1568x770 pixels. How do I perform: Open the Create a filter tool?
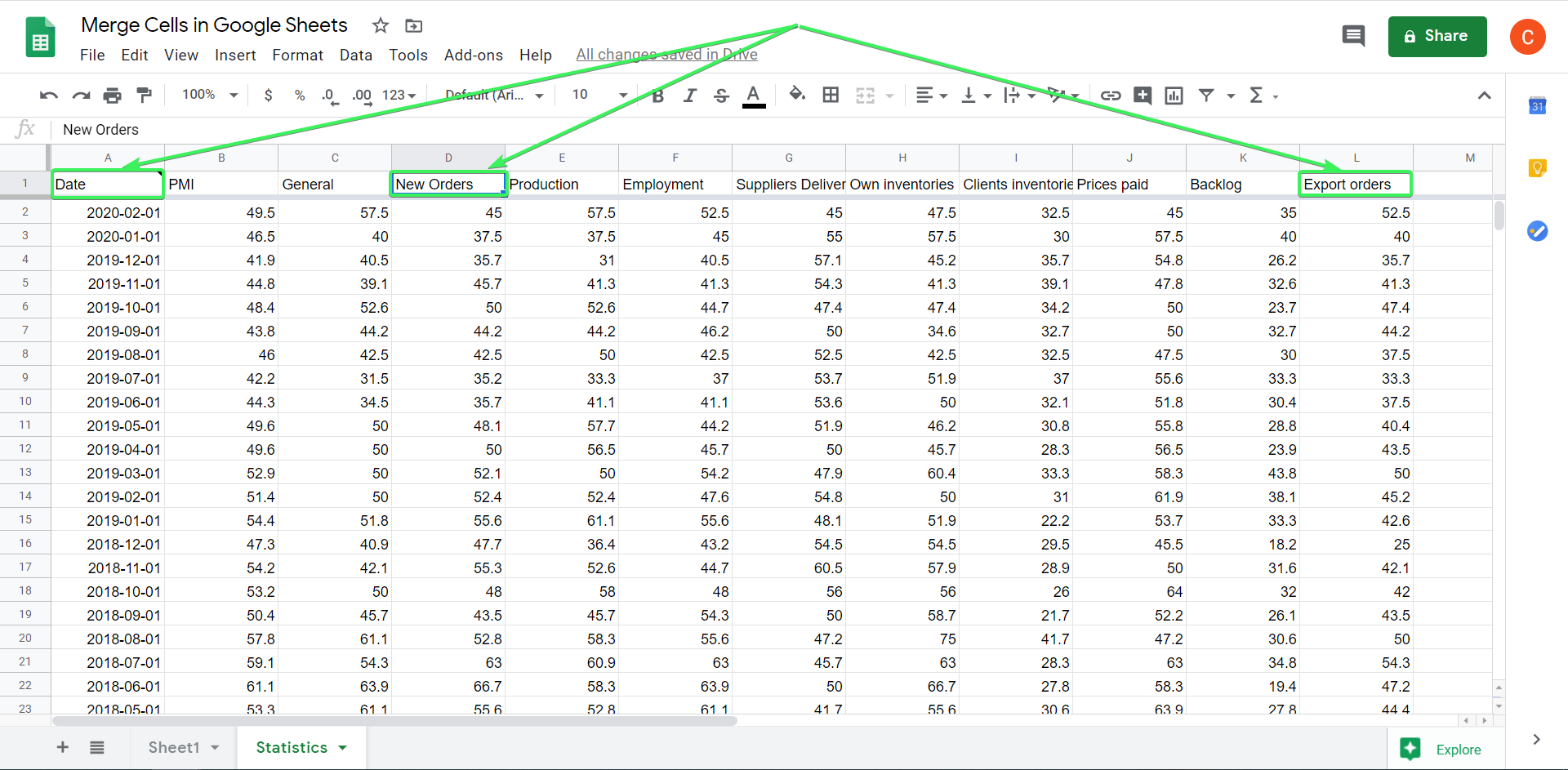tap(1207, 95)
